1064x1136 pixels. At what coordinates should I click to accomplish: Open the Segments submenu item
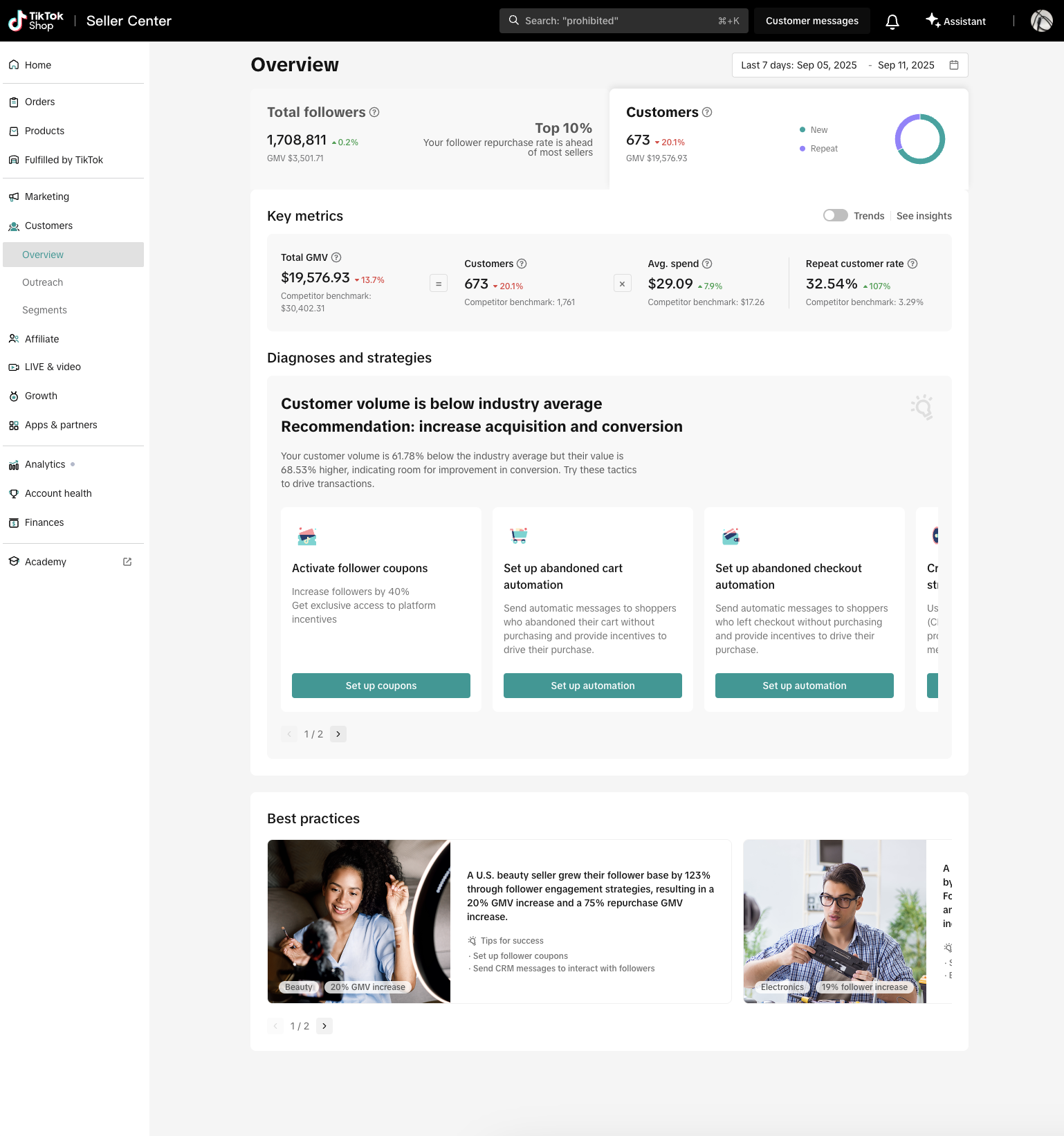44,310
